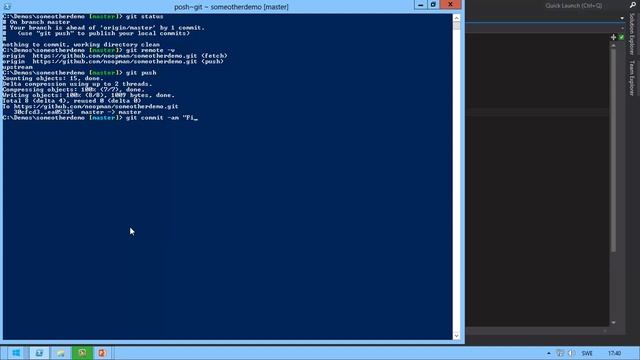This screenshot has height=360, width=640.
Task: Open the volume icon in the system tray
Action: point(571,353)
